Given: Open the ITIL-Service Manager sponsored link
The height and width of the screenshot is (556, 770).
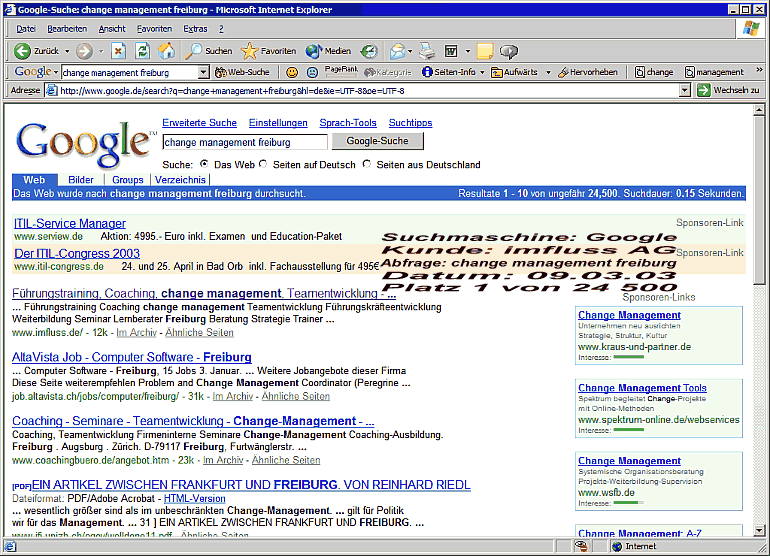Looking at the screenshot, I should pos(70,223).
